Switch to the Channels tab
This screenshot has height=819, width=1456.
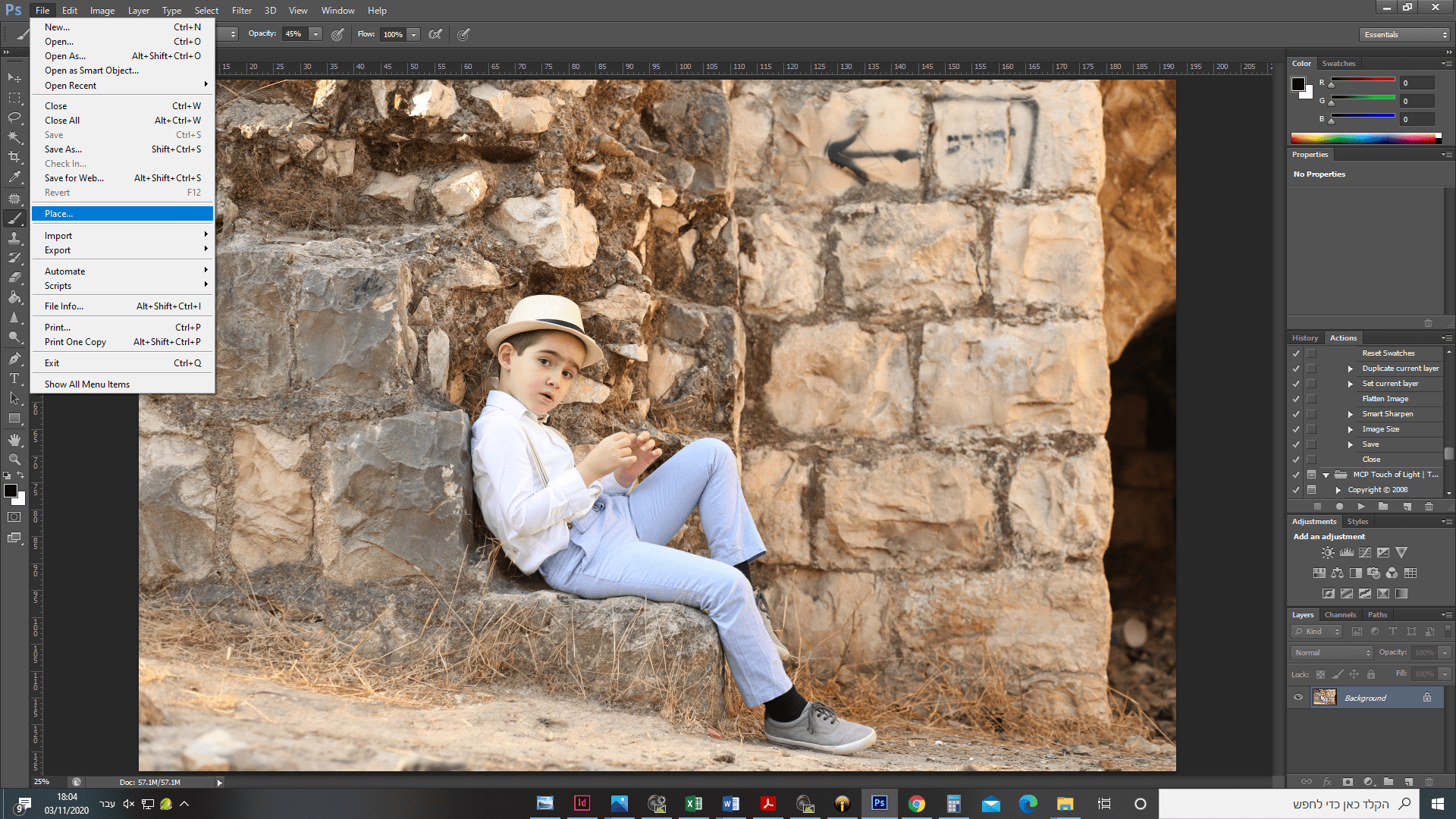click(1340, 615)
